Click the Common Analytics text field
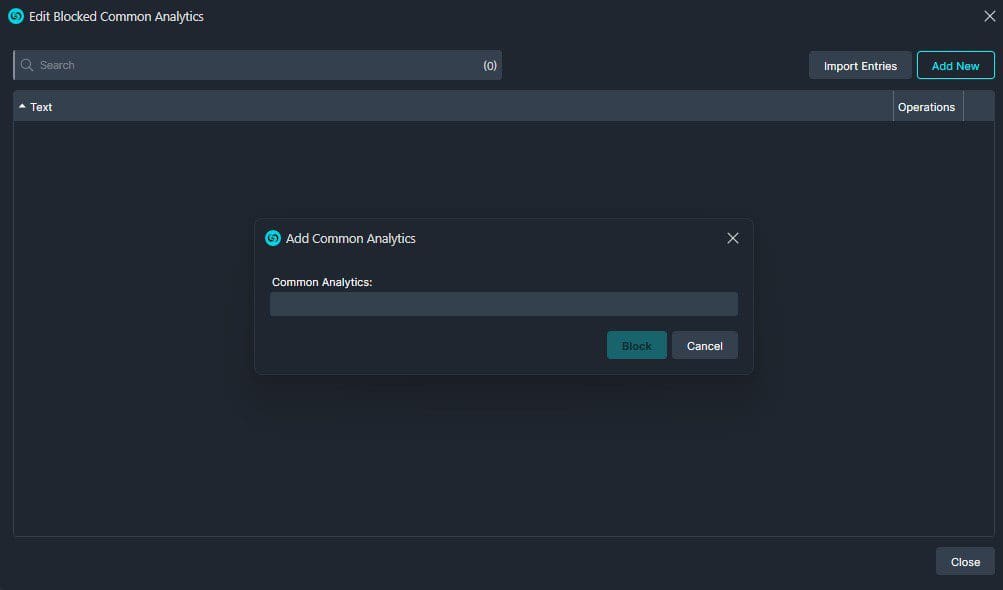This screenshot has height=590, width=1003. click(x=503, y=304)
